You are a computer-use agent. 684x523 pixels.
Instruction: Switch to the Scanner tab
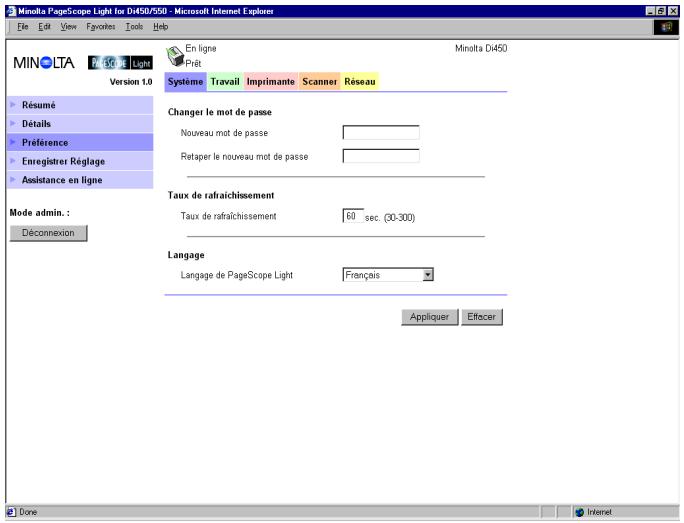click(x=319, y=82)
